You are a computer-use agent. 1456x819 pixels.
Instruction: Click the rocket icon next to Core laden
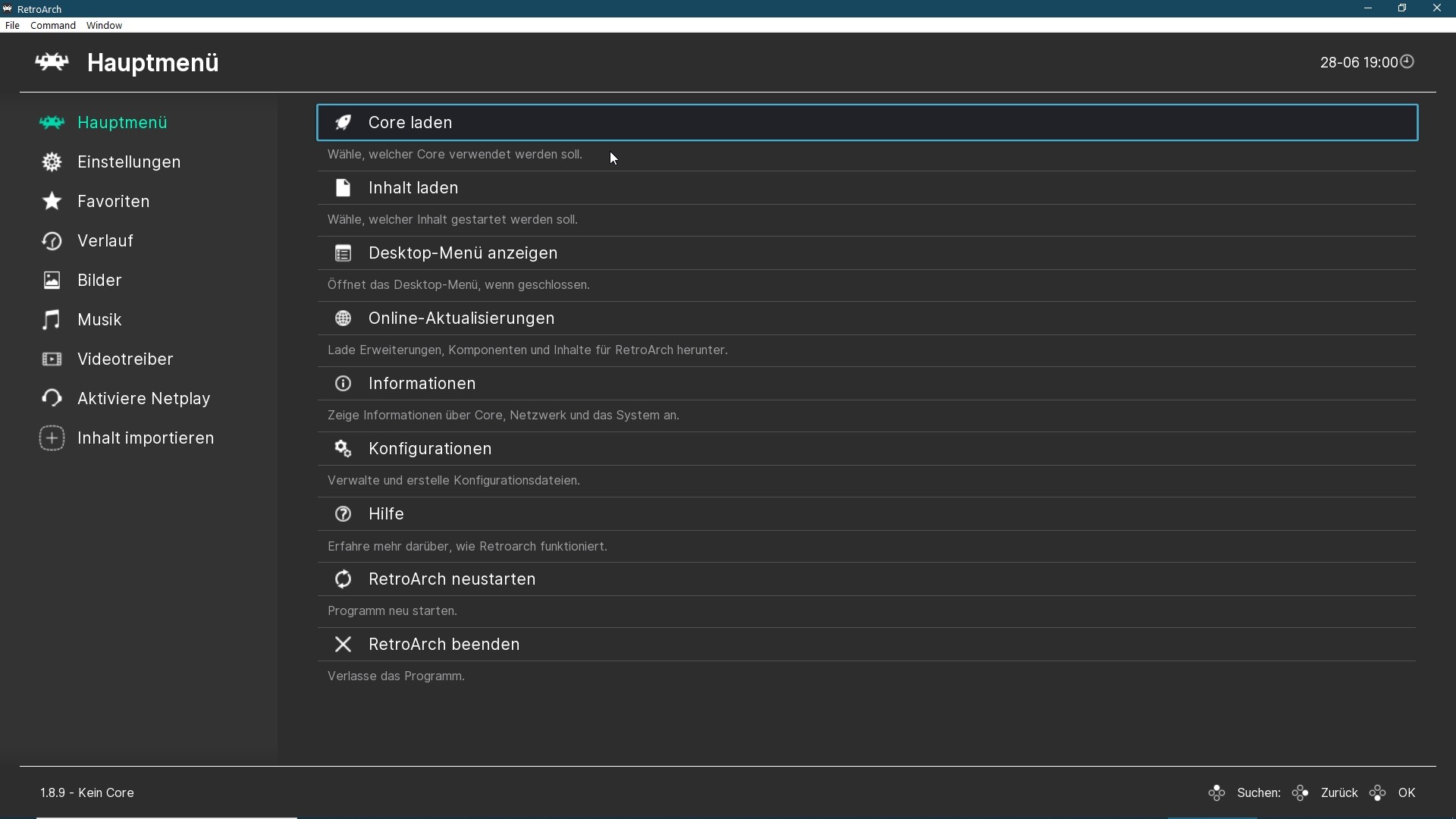click(344, 123)
